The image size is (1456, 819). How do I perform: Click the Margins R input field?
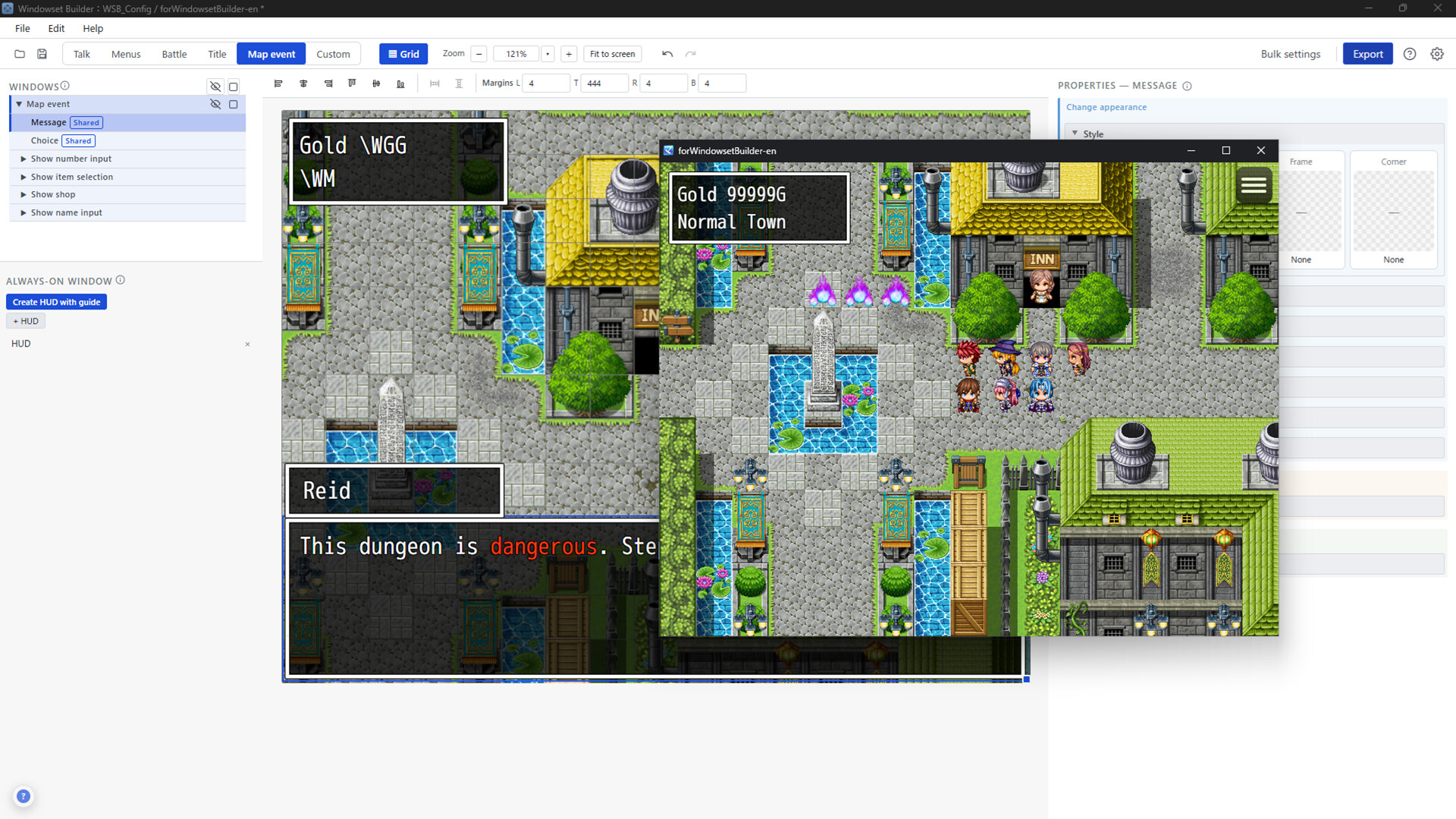(664, 83)
